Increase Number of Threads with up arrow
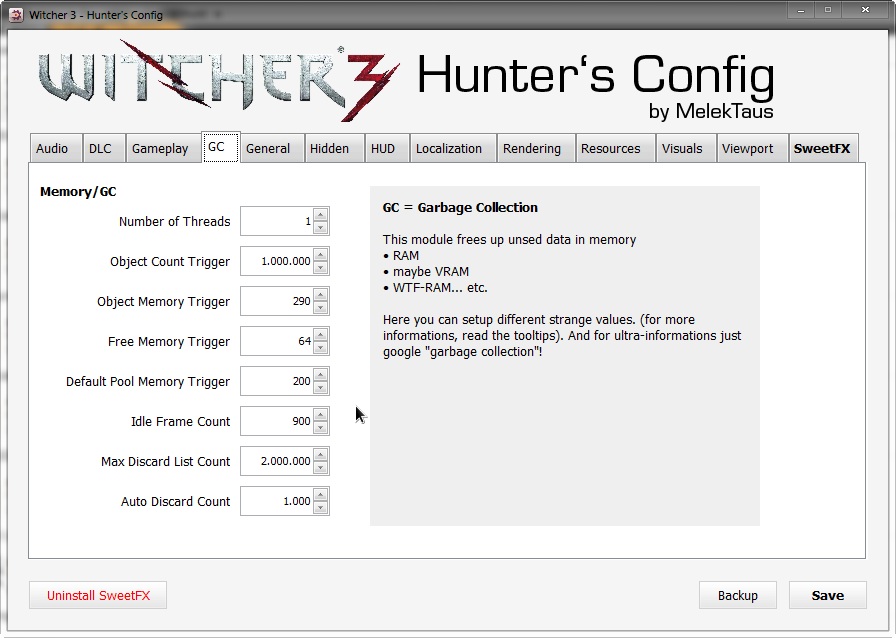The image size is (896, 638). pyautogui.click(x=320, y=215)
